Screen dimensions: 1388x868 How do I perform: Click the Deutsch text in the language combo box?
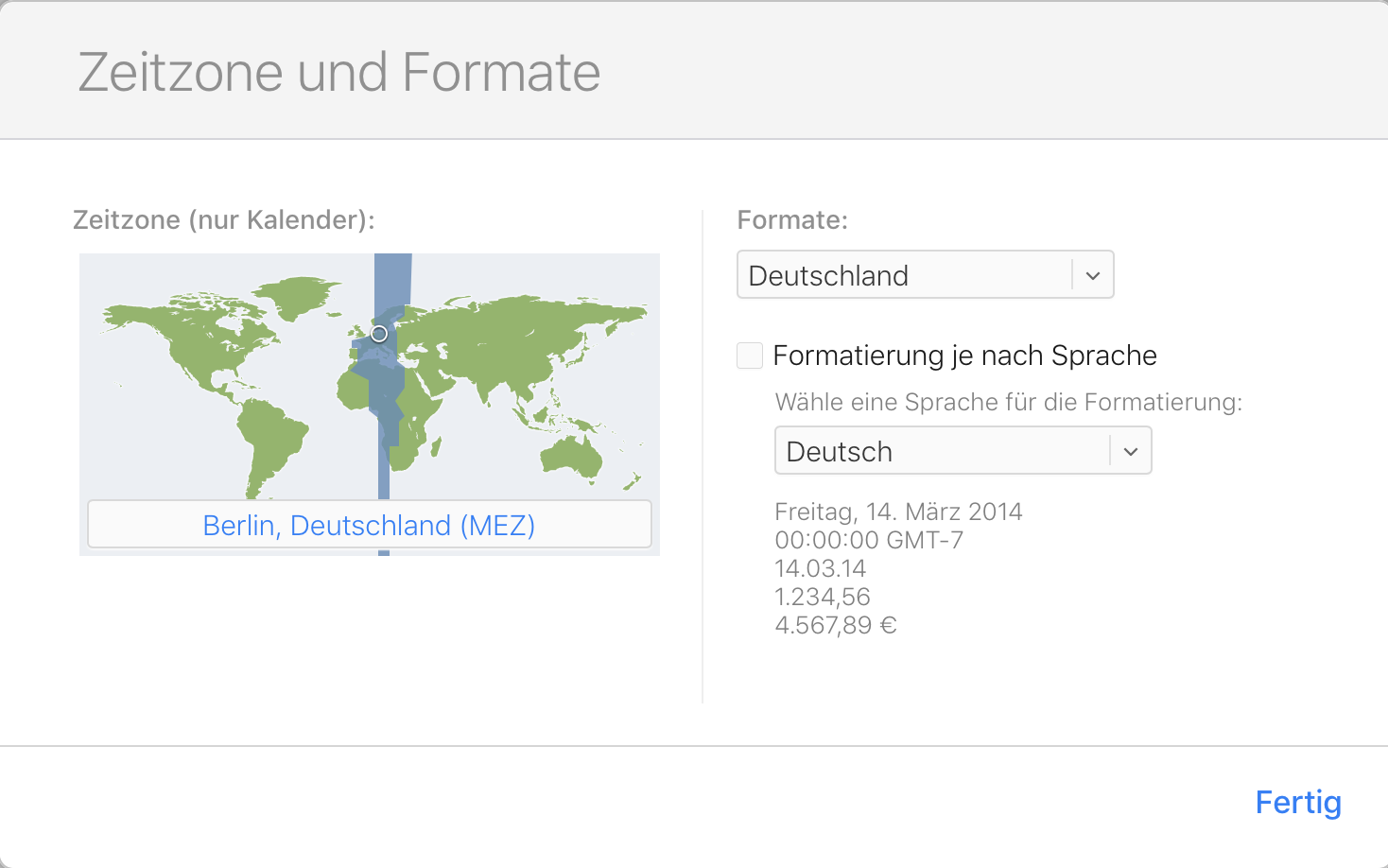(840, 451)
